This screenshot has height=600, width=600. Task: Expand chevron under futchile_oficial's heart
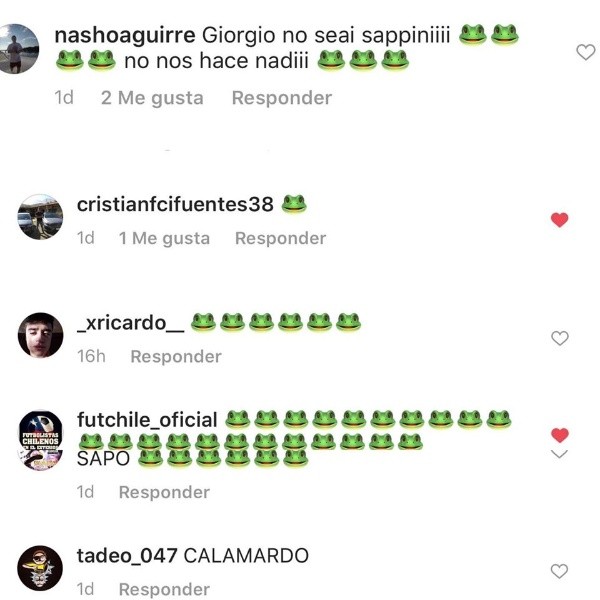[559, 454]
